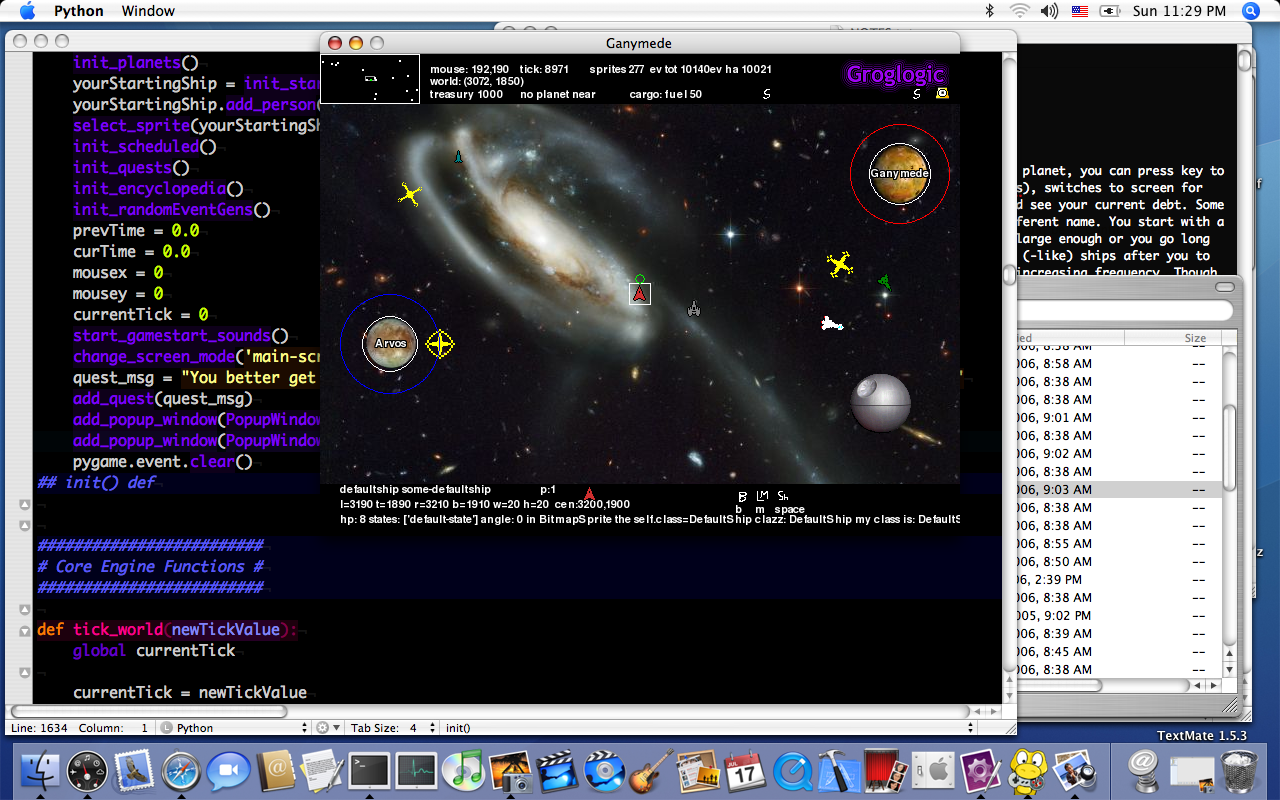Open the Python application menu

pyautogui.click(x=78, y=11)
